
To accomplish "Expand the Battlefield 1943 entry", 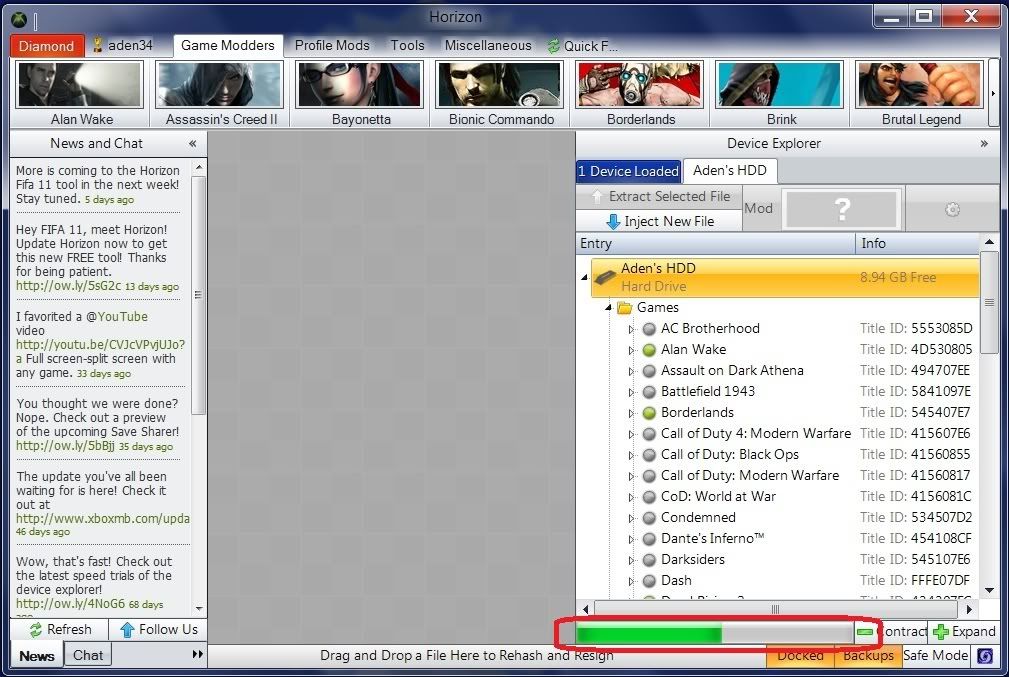I will (631, 393).
